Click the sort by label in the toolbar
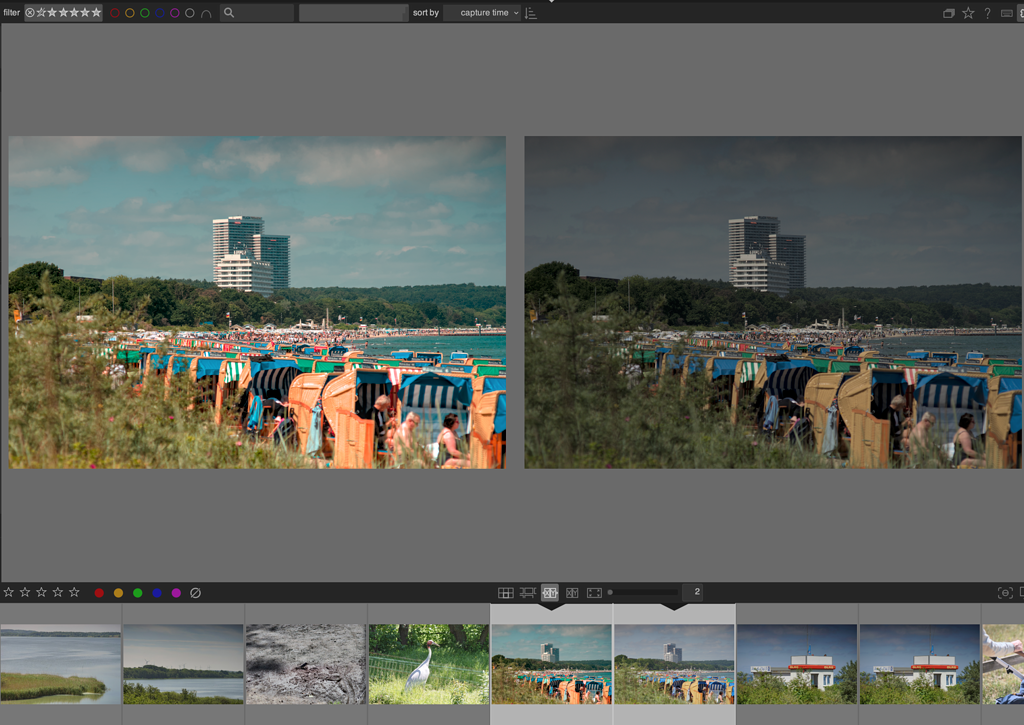The height and width of the screenshot is (725, 1024). point(425,12)
